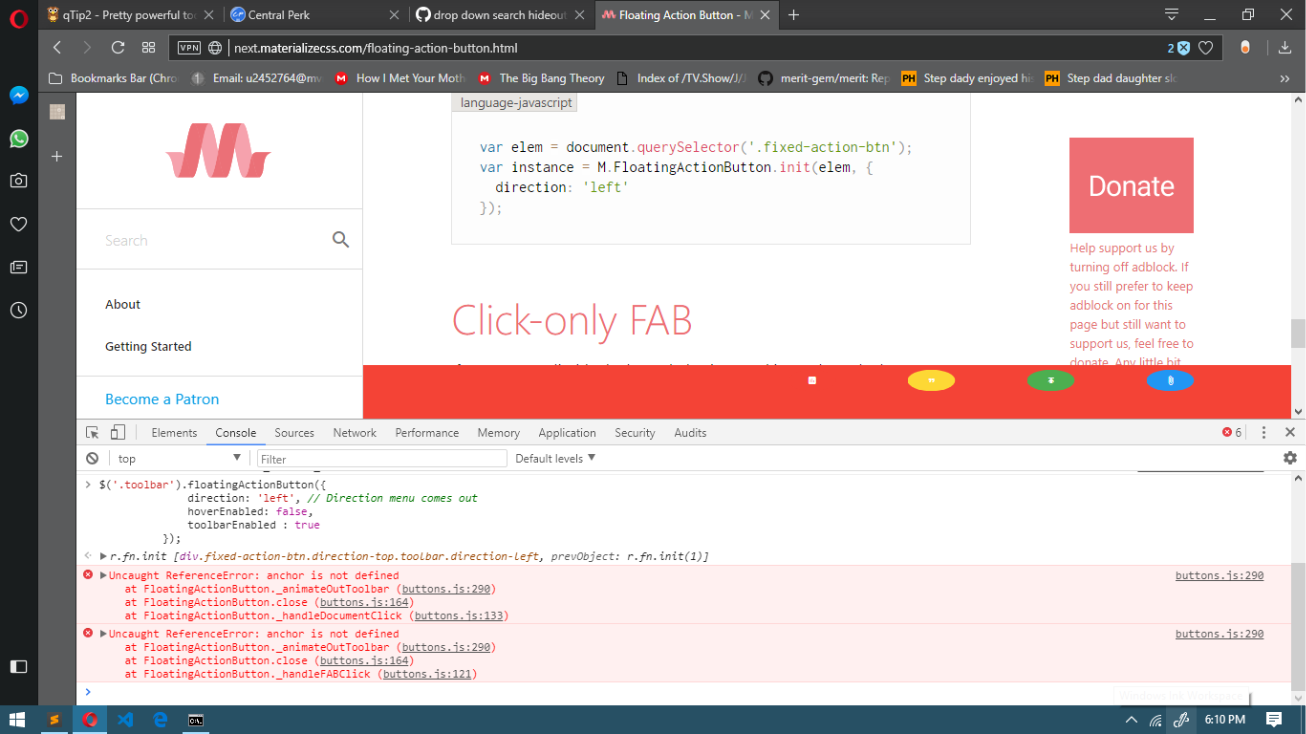Open the snapshot camera tool in sidebar

coord(18,181)
